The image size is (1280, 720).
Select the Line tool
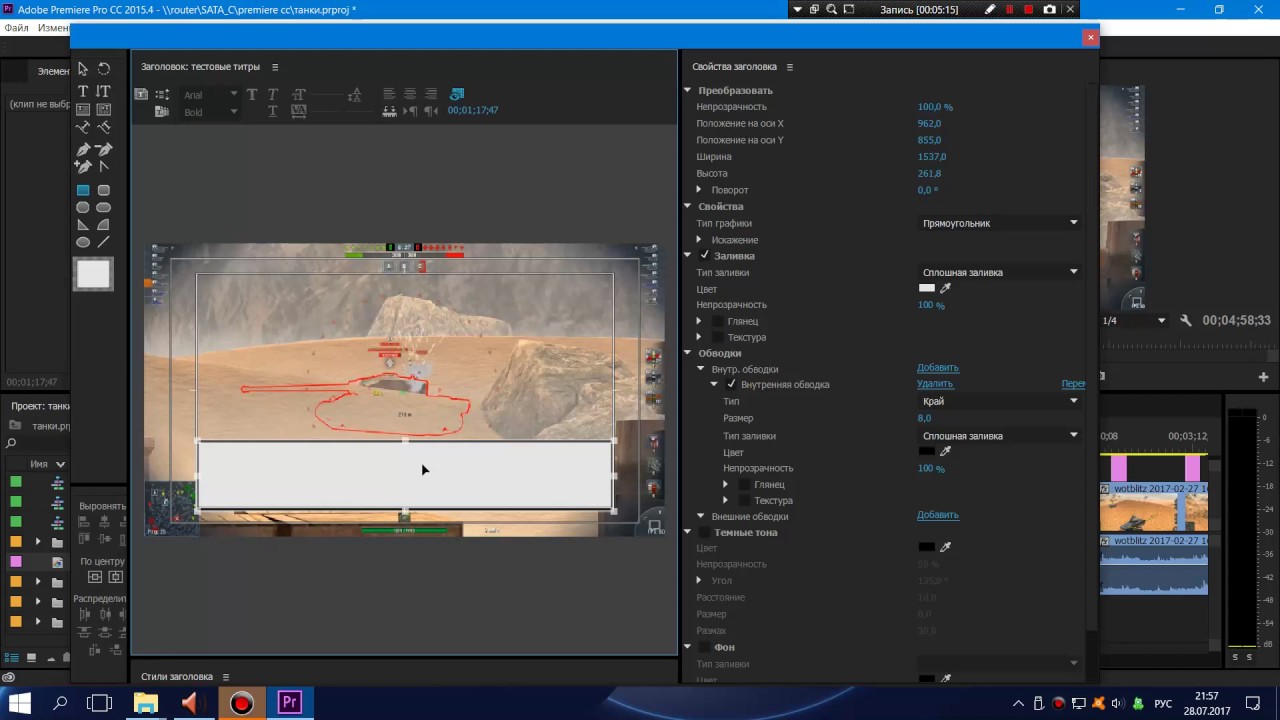[104, 242]
